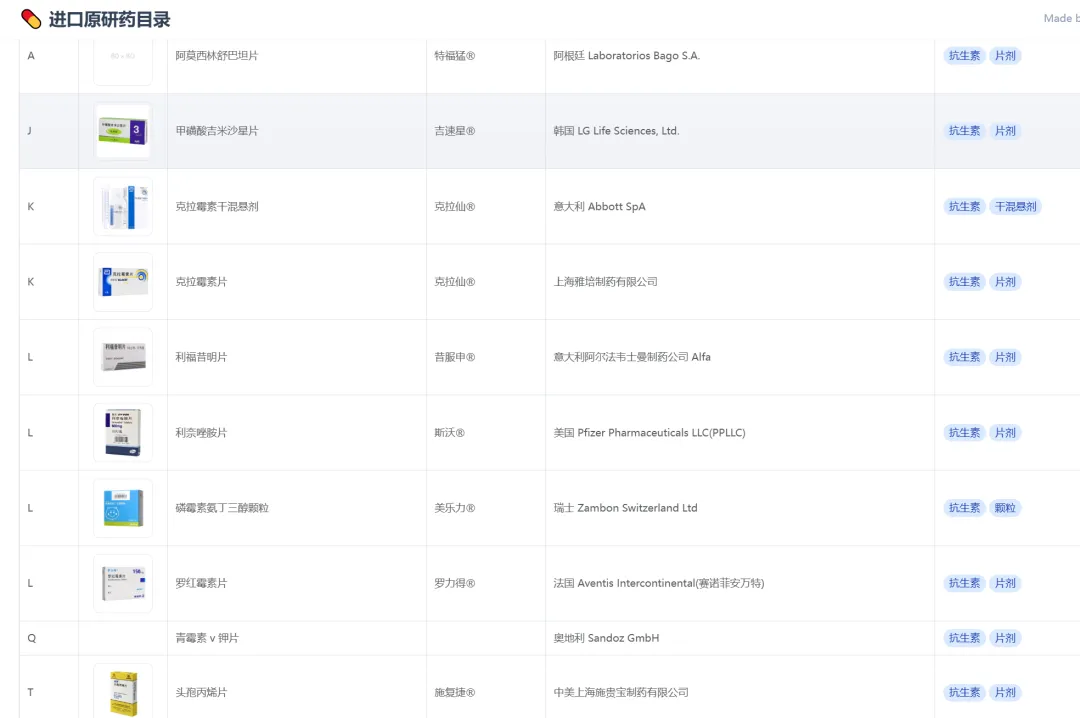Click the 进口原研药目录 page title
Image resolution: width=1080 pixels, height=718 pixels.
pos(110,19)
